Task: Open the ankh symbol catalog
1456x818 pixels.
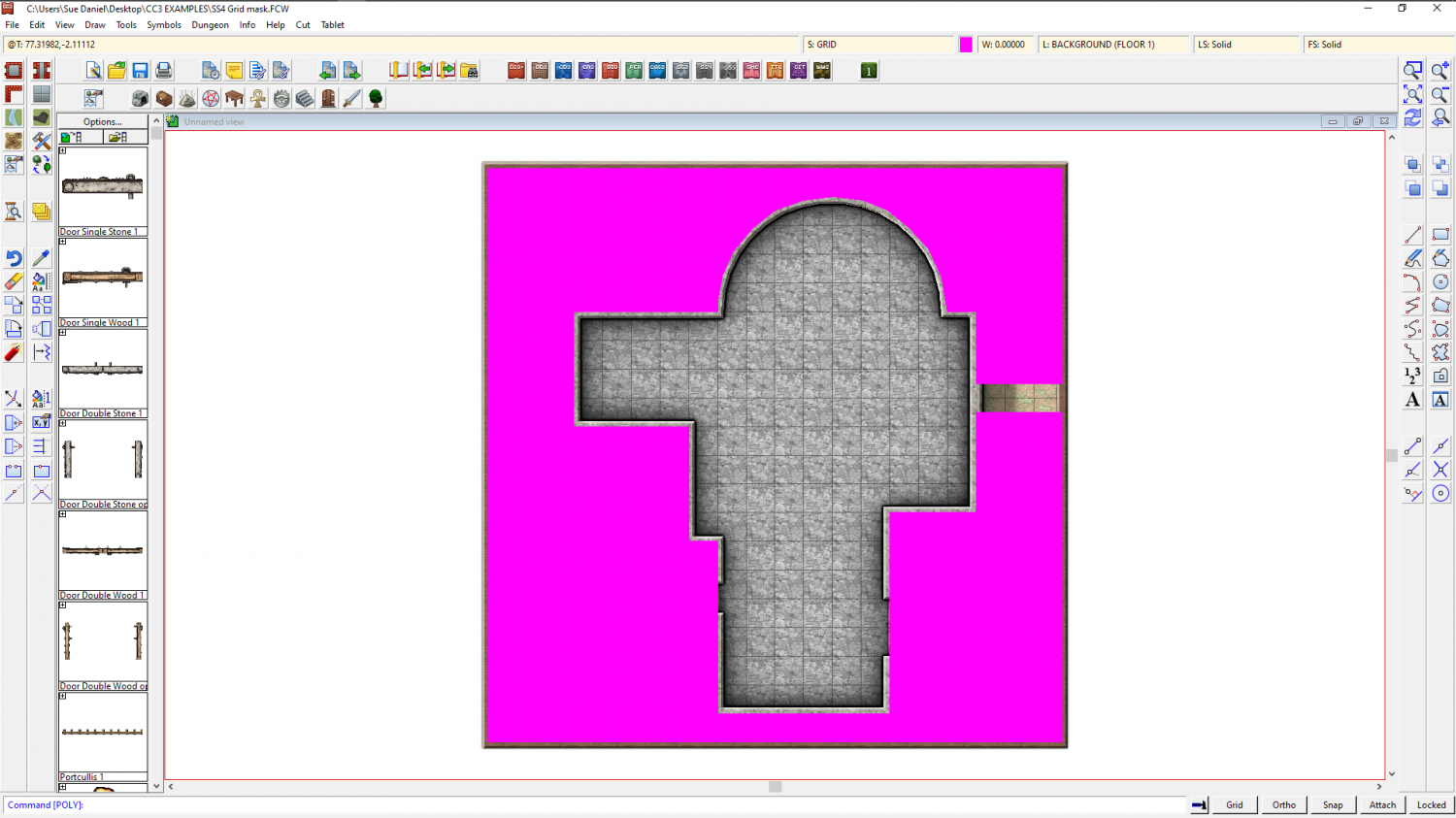Action: click(x=257, y=98)
